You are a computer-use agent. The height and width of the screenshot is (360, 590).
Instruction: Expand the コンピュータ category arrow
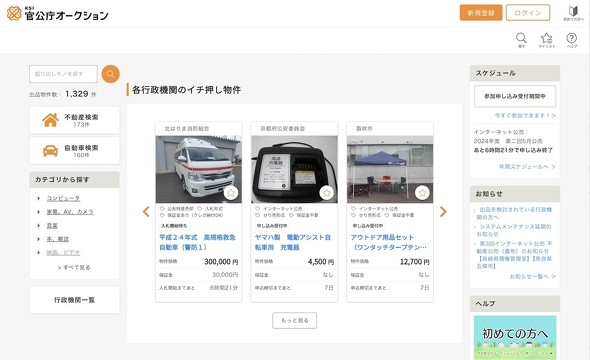tap(39, 198)
